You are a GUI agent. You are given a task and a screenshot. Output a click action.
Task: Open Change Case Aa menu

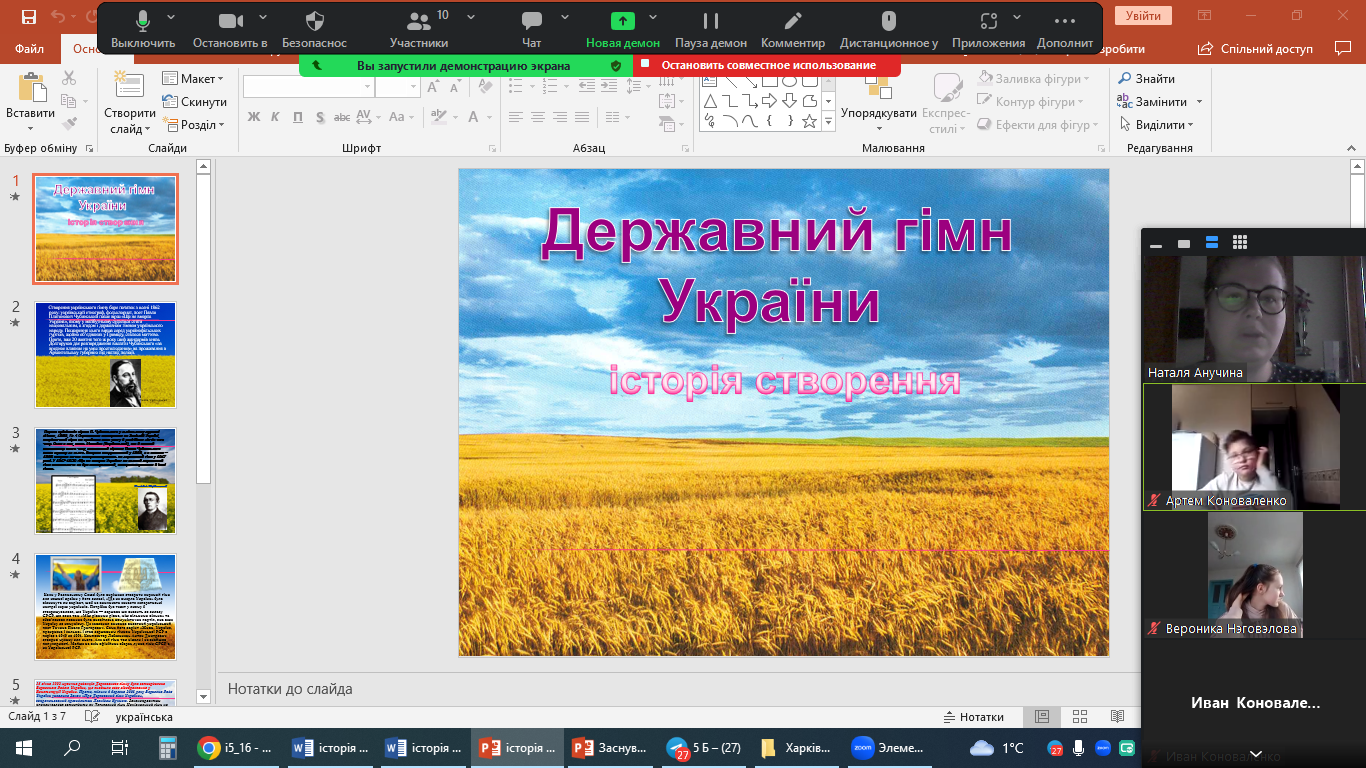tap(399, 117)
